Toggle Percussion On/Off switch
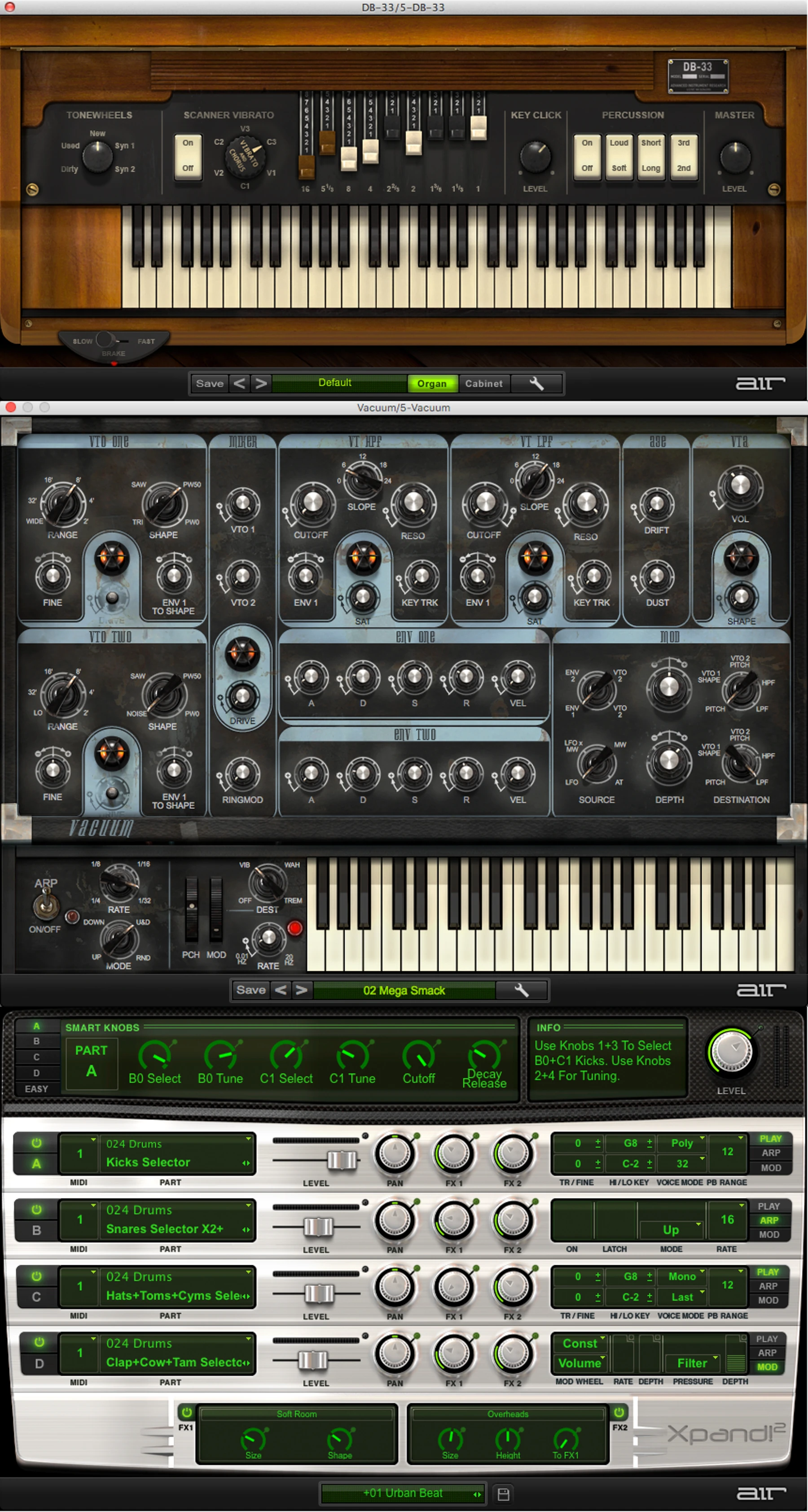Viewport: 808px width, 1512px height. pos(587,155)
